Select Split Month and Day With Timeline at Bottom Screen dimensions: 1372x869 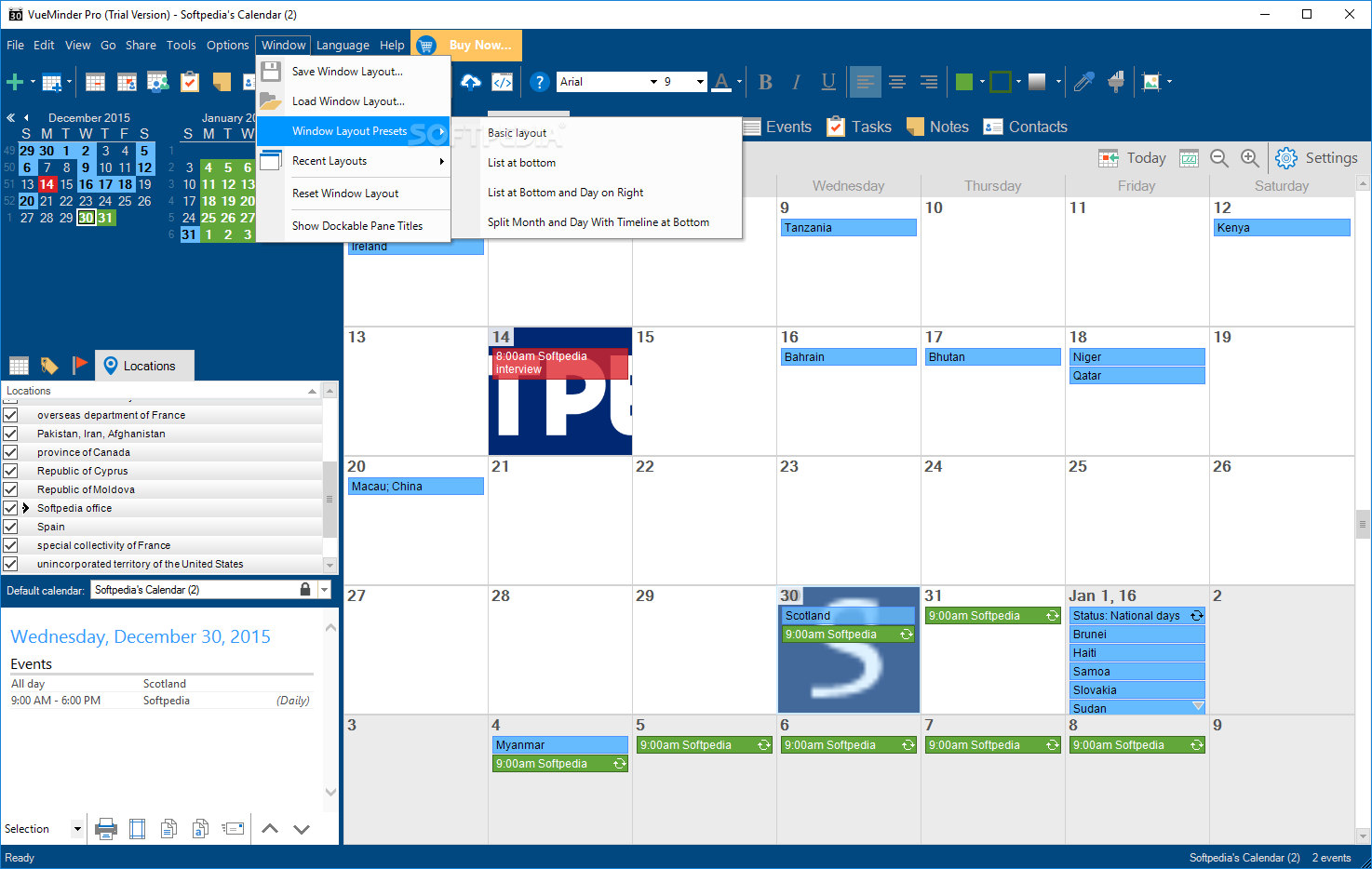tap(599, 222)
